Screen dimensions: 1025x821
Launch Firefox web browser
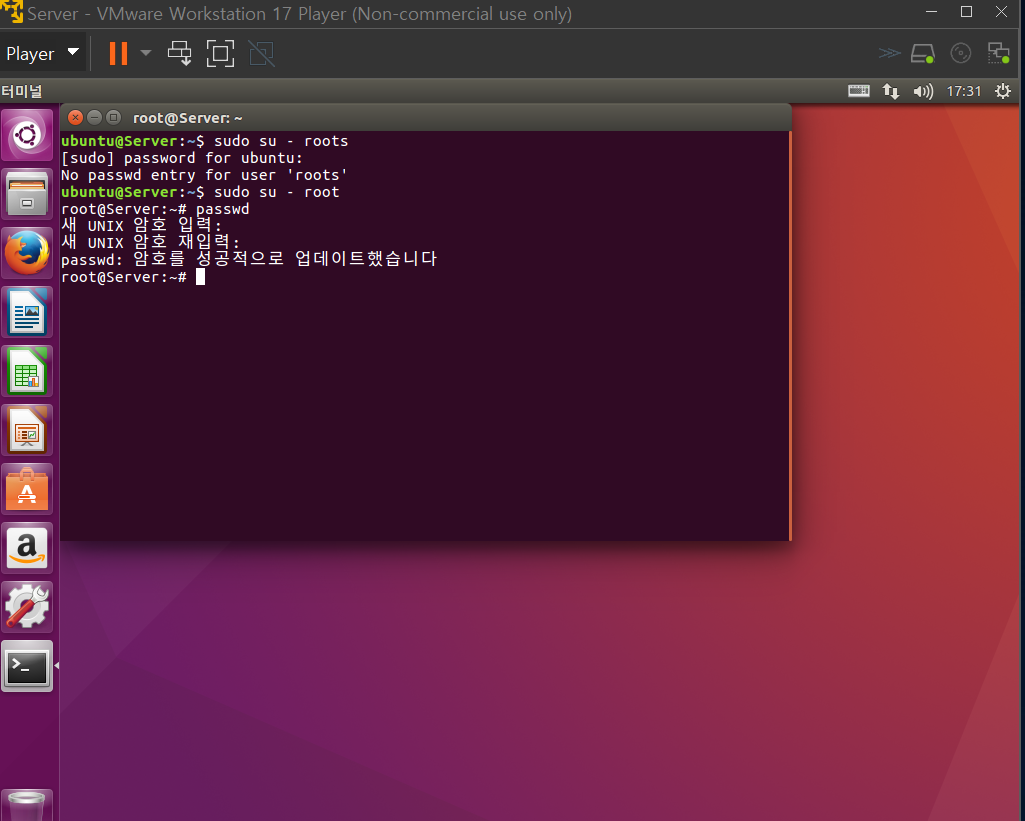point(27,253)
